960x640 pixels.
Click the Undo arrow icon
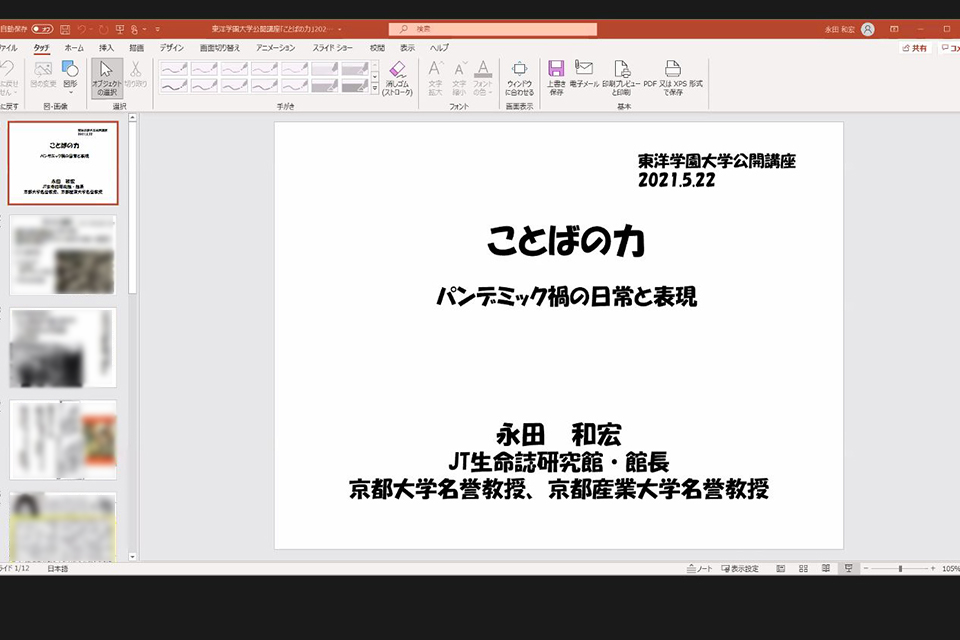[x=81, y=29]
